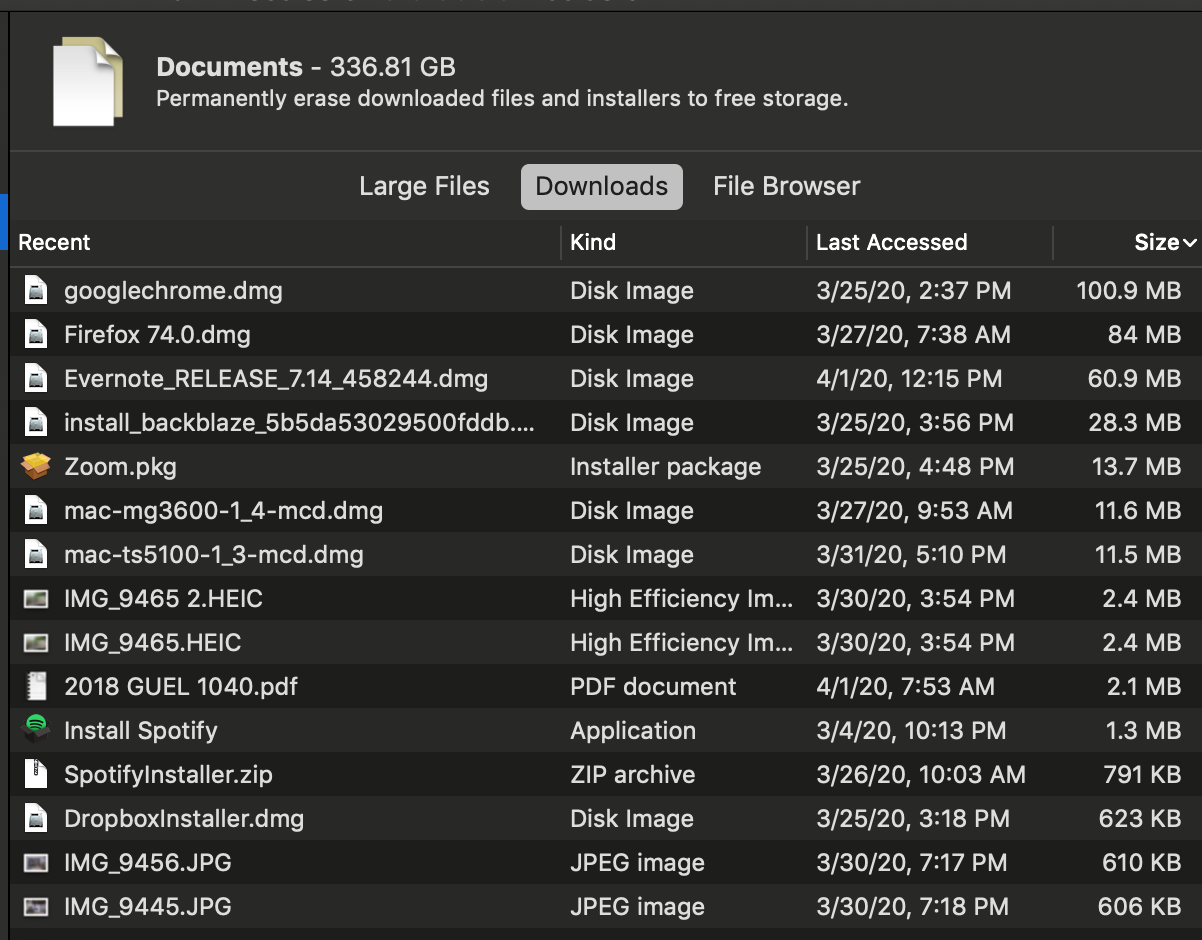Select the Zoom.pkg file name
The image size is (1202, 940).
[120, 467]
